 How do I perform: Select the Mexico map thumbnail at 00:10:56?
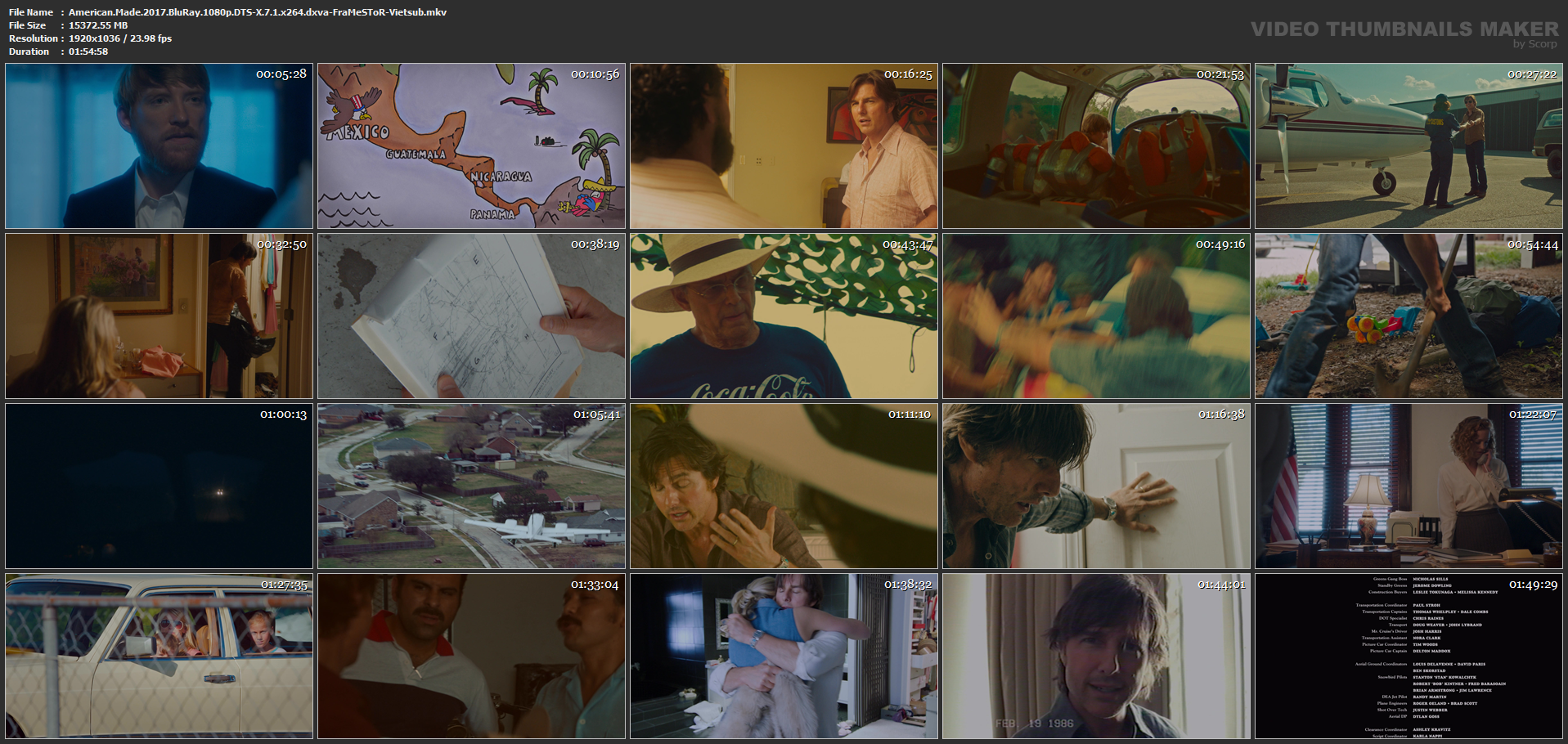[471, 146]
